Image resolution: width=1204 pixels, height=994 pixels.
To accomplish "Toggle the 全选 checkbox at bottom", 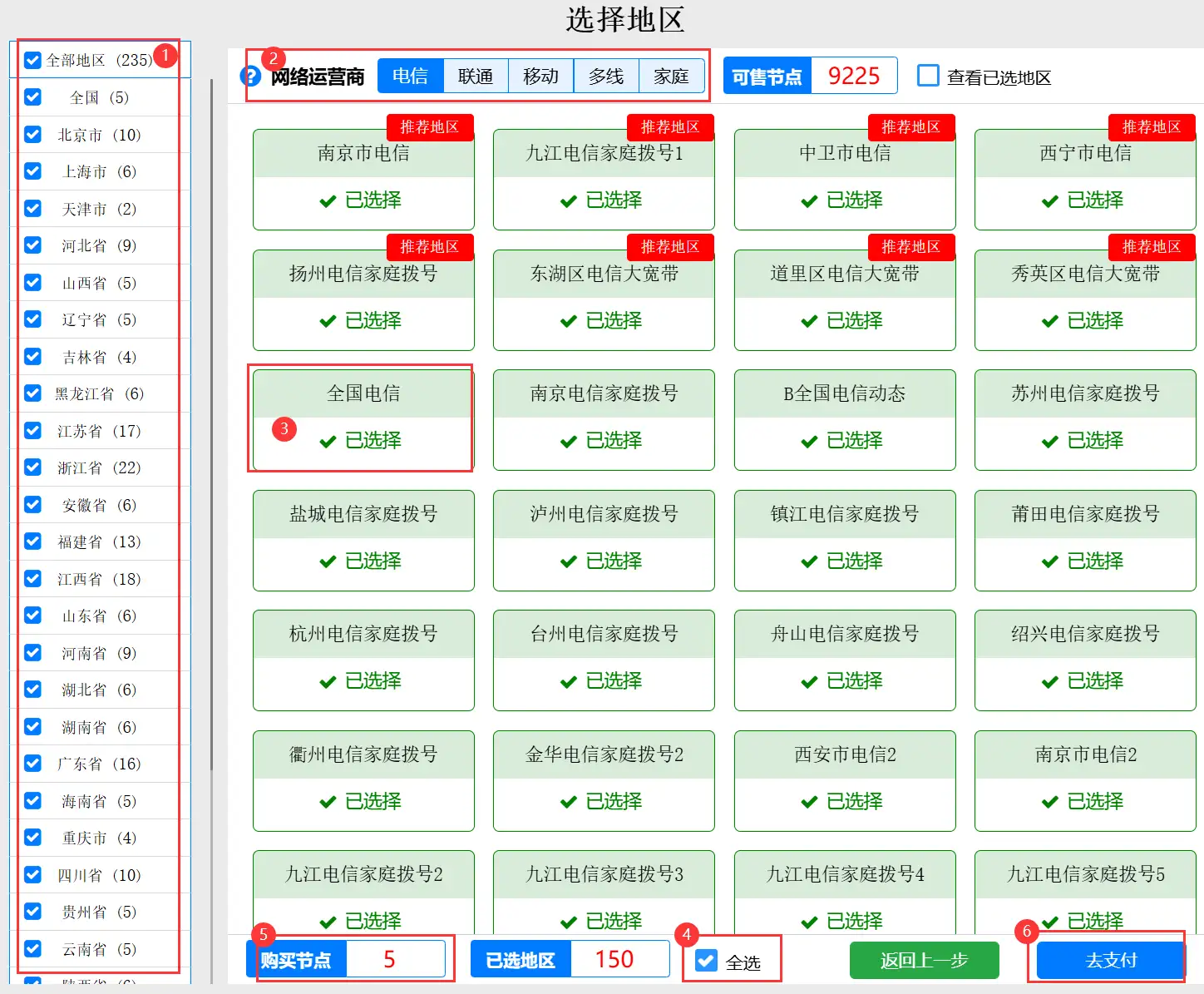I will [706, 961].
